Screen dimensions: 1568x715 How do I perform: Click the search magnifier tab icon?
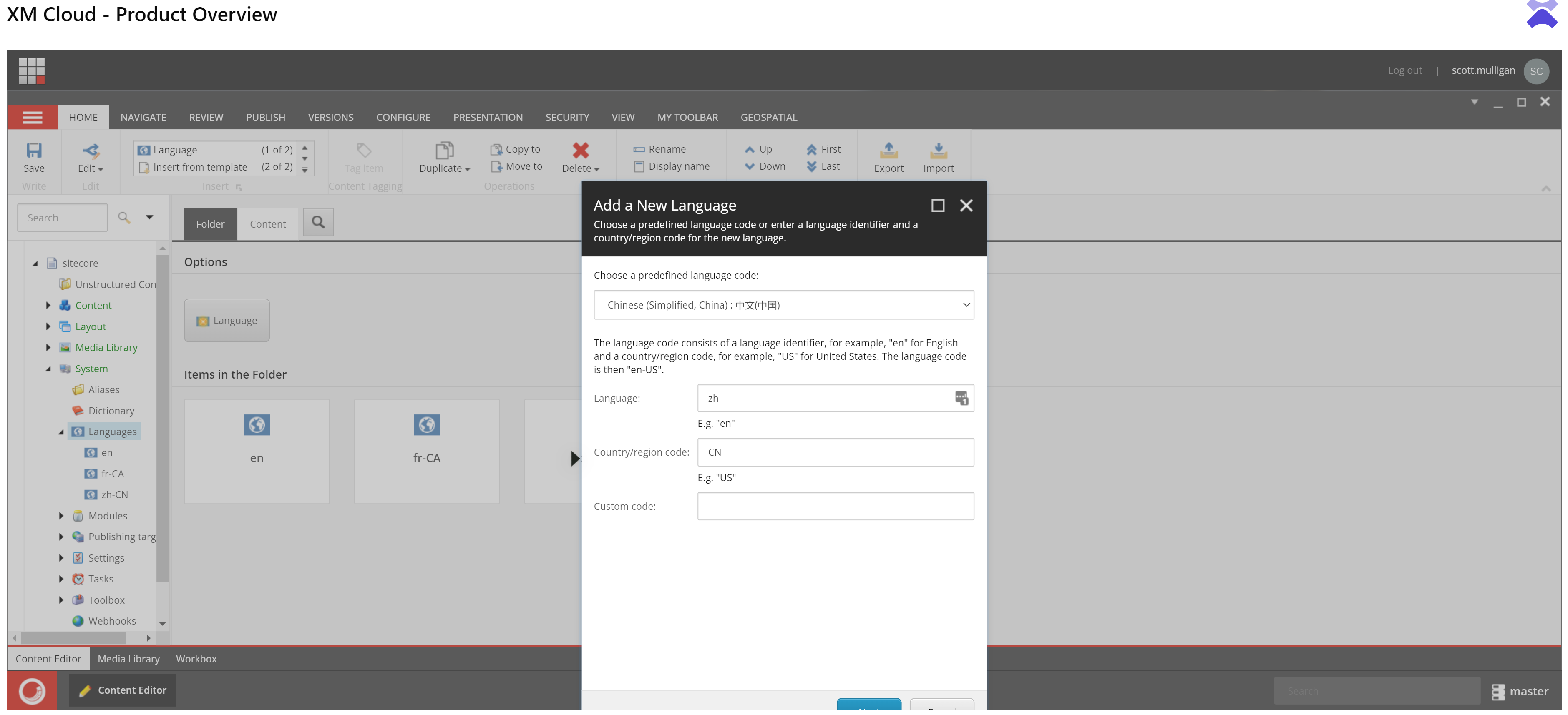[x=318, y=223]
